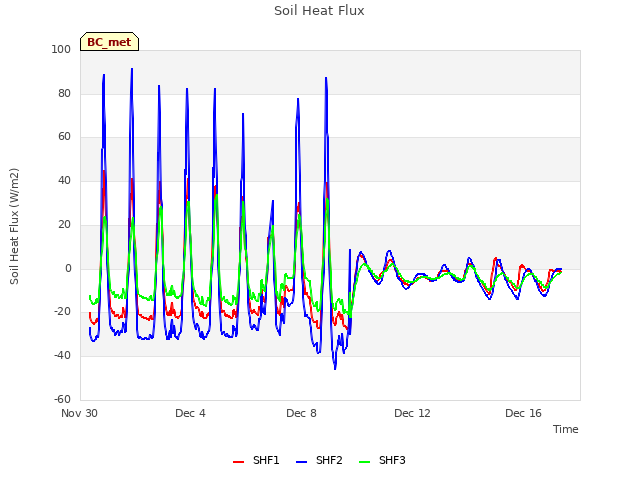Click the 60 y-axis tick label

click(64, 137)
